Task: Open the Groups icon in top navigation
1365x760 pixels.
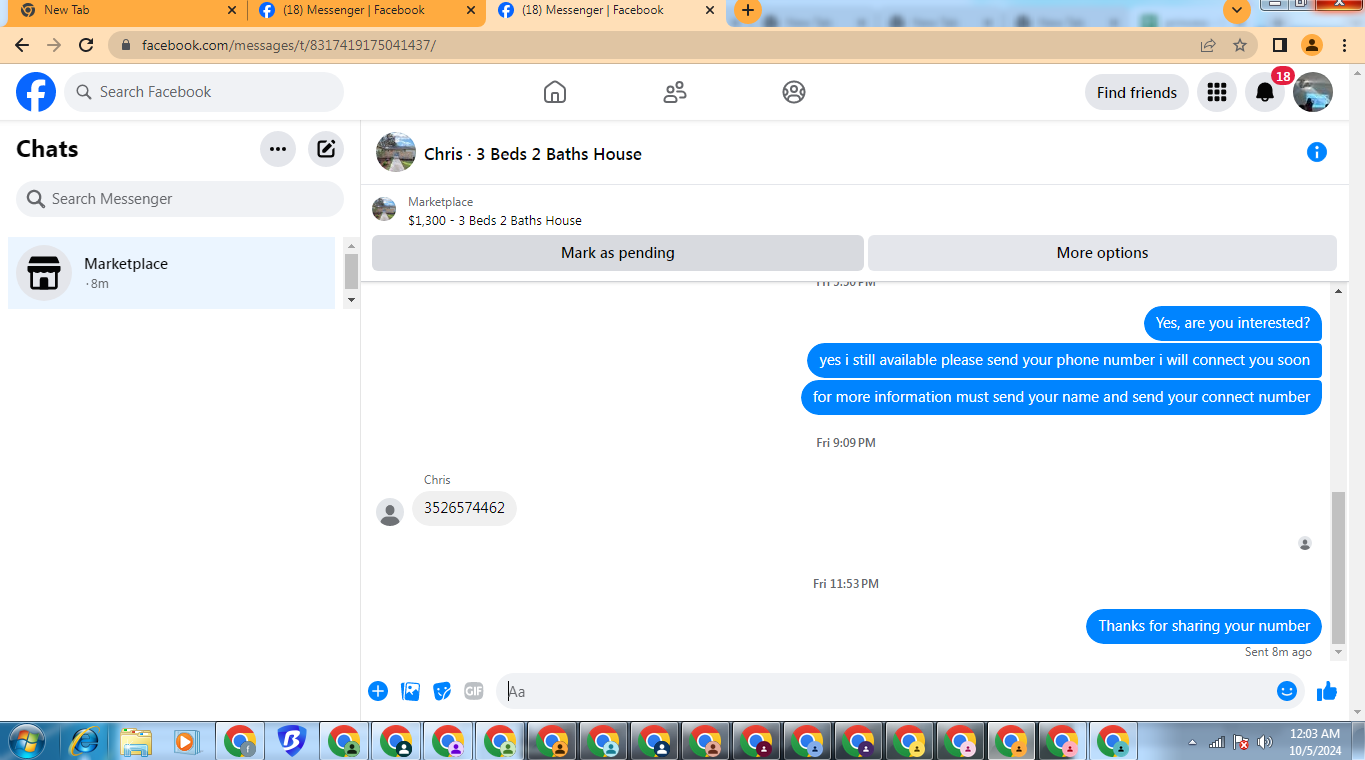Action: point(794,92)
